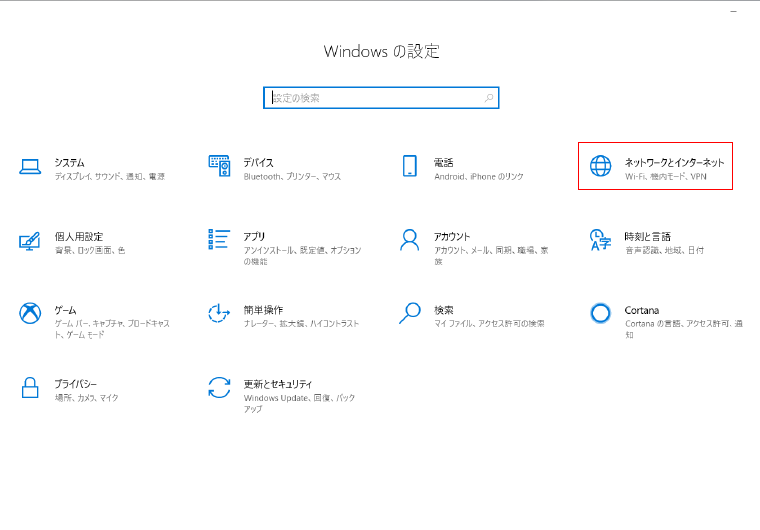This screenshot has height=530, width=760.
Task: Click the clock and A字 icon for 時刻と言語
Action: [x=600, y=240]
